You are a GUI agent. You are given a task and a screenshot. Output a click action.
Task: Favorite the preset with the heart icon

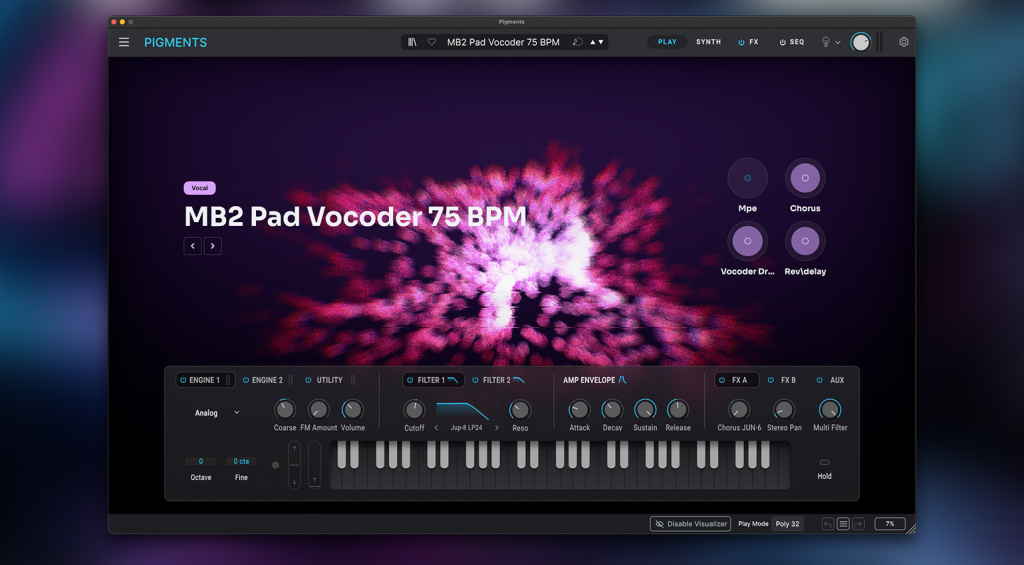432,42
